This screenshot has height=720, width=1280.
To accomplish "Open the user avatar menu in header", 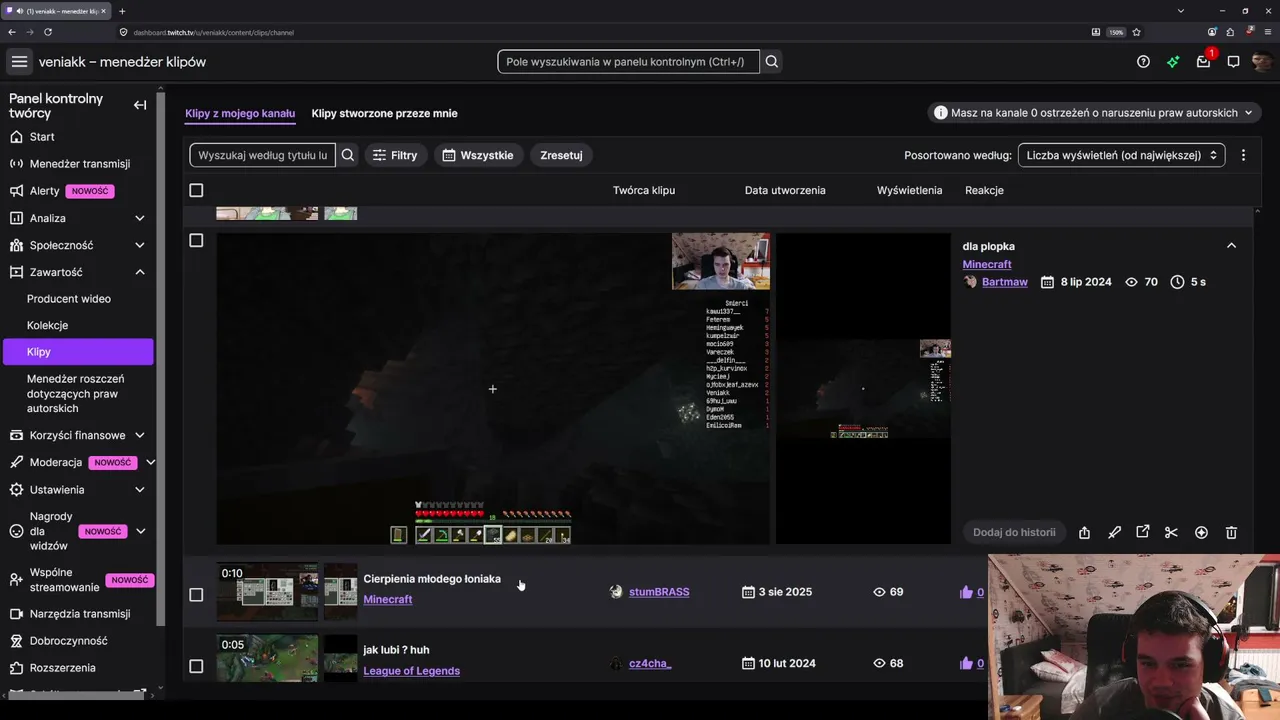I will 1262,62.
